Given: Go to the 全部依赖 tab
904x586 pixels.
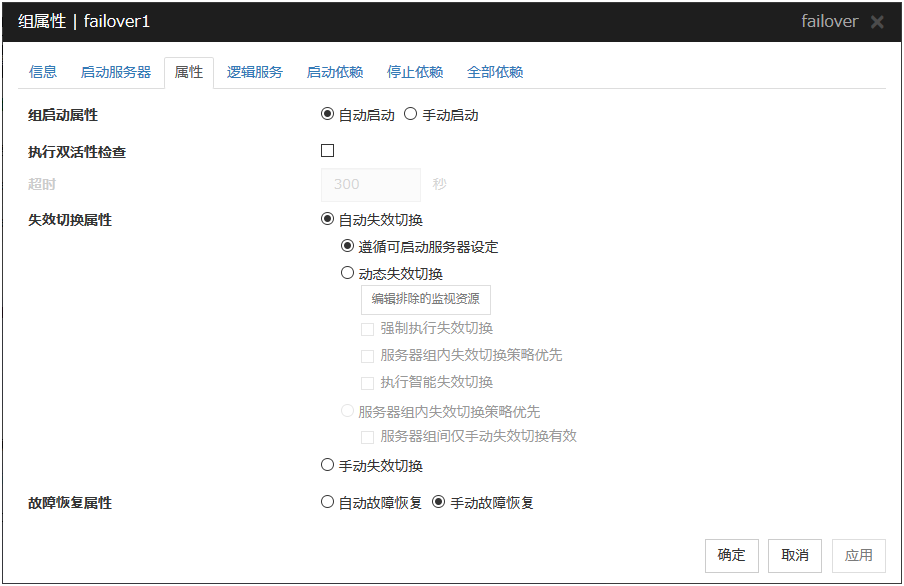Looking at the screenshot, I should 494,72.
